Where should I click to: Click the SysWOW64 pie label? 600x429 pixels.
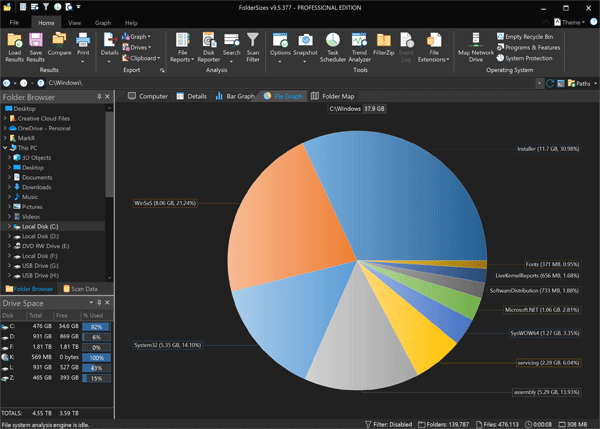[x=545, y=333]
